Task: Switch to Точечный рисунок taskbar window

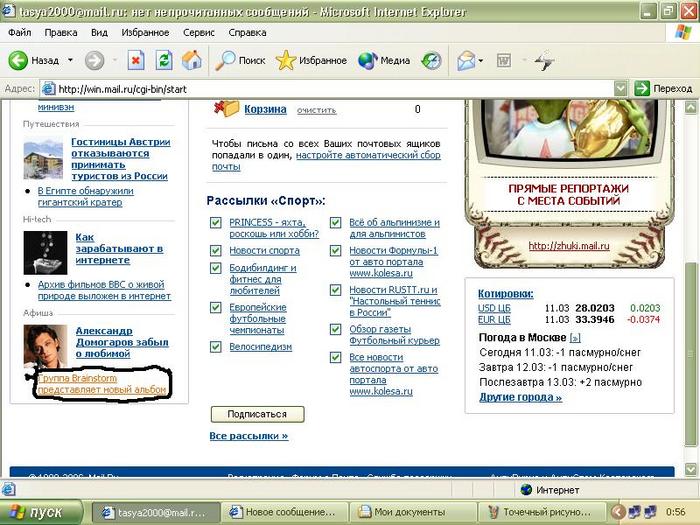Action: (x=540, y=512)
